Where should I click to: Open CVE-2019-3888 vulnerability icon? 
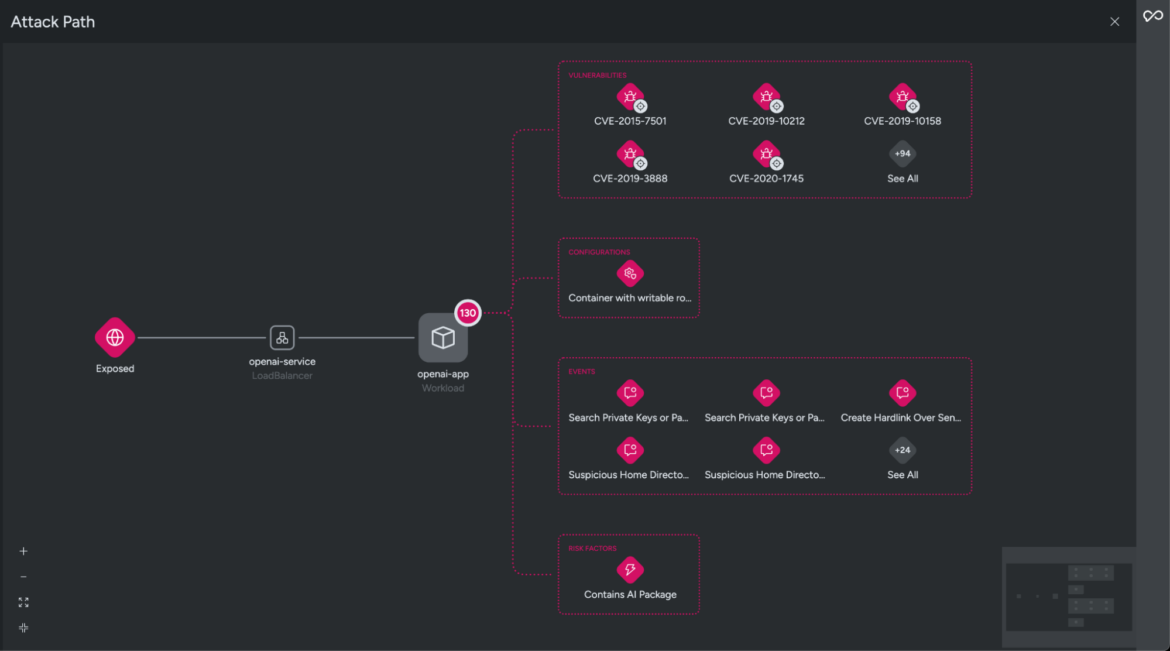coord(631,155)
